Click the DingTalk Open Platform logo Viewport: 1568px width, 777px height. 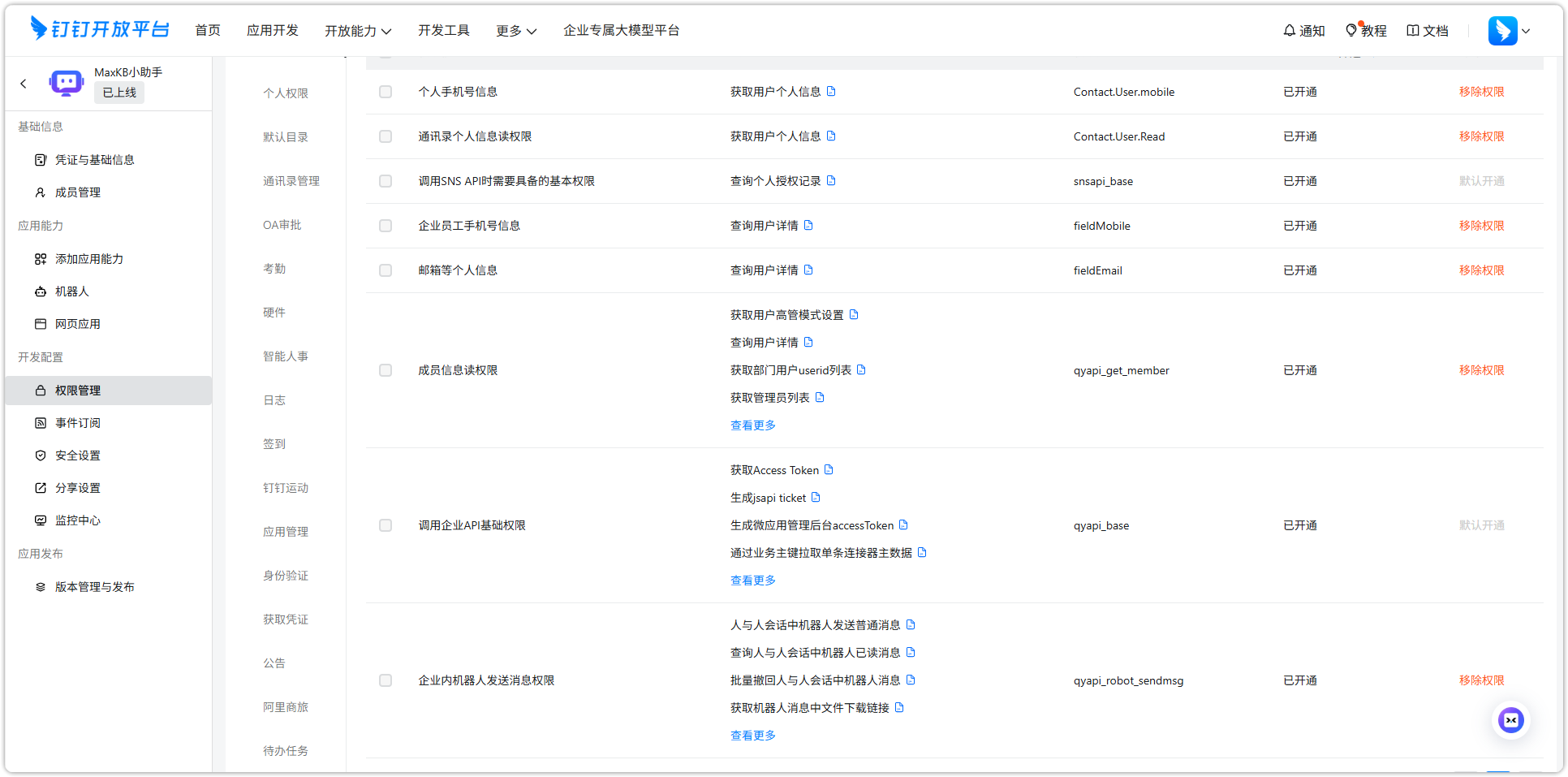99,29
